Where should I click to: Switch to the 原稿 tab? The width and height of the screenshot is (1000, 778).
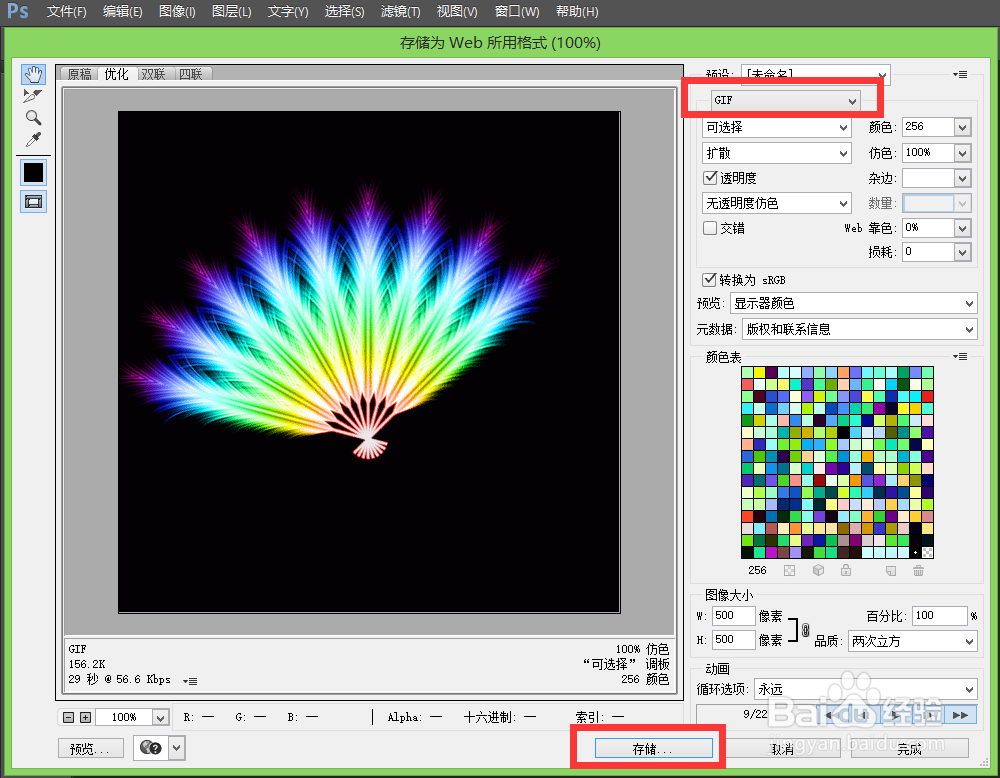[x=80, y=74]
